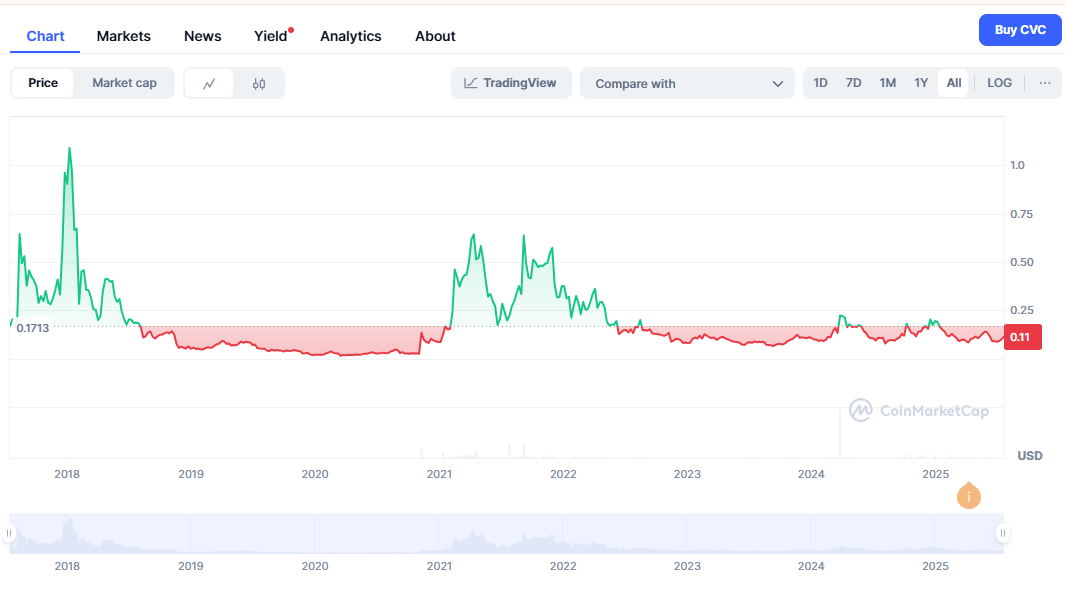Open the TradingView chart view
The width and height of the screenshot is (1065, 589).
point(511,83)
